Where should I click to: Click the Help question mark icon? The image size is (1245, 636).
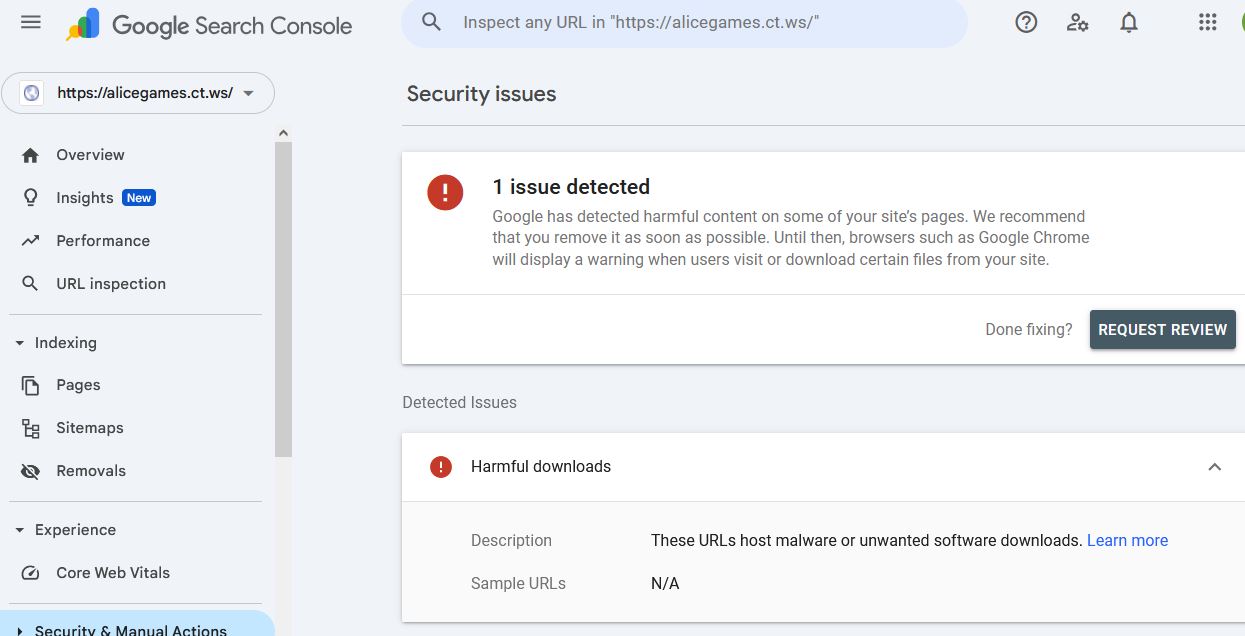(1026, 22)
